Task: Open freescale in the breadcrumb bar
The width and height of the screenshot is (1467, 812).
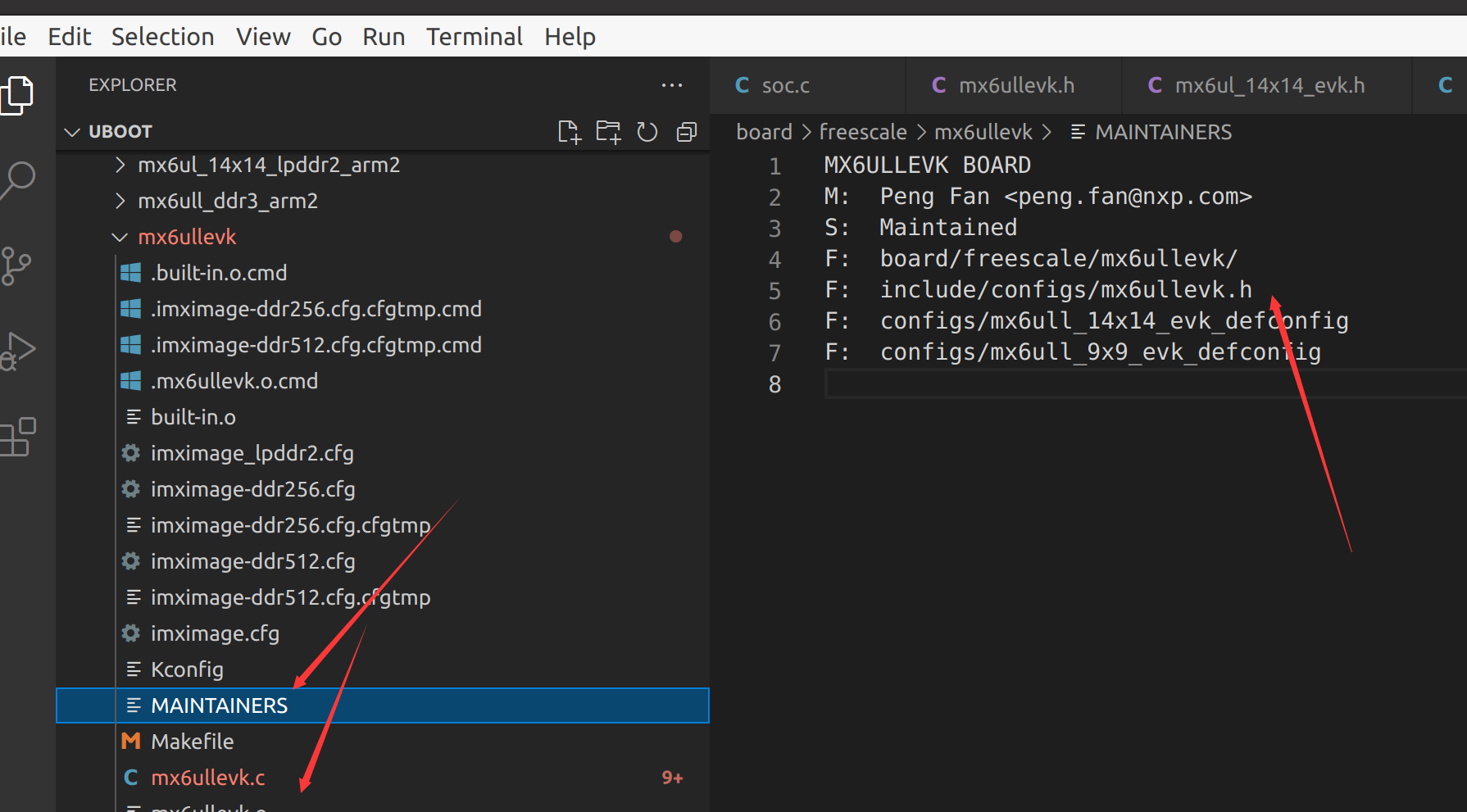Action: point(863,131)
